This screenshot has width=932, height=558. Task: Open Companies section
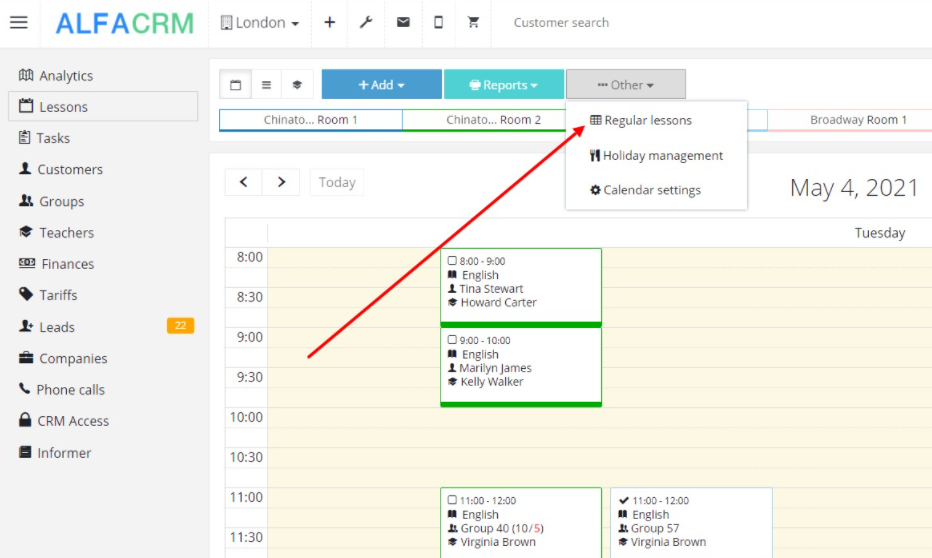click(x=63, y=358)
